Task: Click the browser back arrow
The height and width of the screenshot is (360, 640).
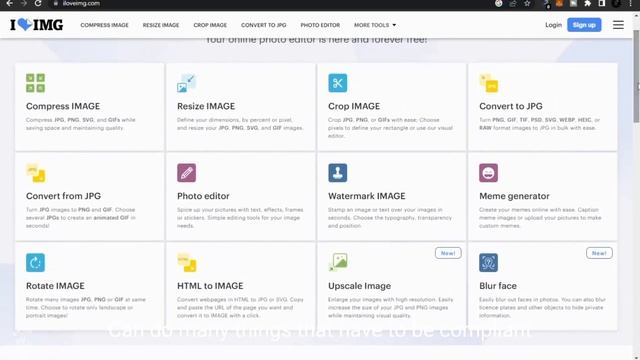Action: pos(9,3)
